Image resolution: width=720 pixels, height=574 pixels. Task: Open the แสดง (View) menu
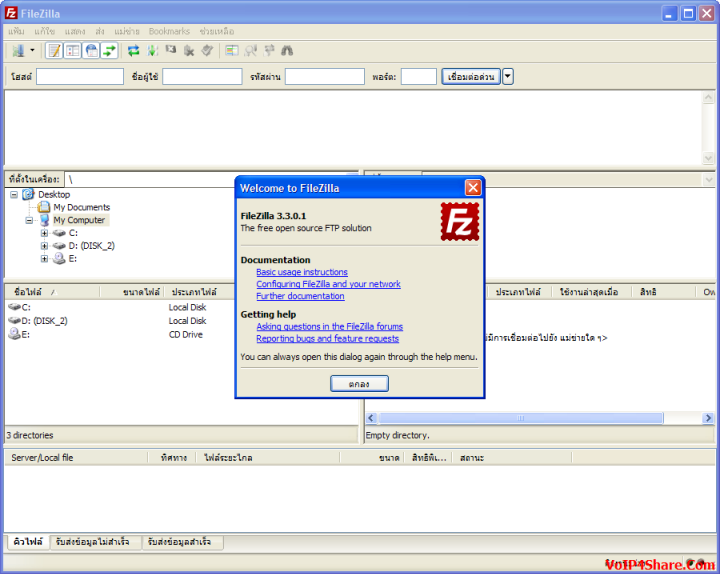click(x=75, y=31)
